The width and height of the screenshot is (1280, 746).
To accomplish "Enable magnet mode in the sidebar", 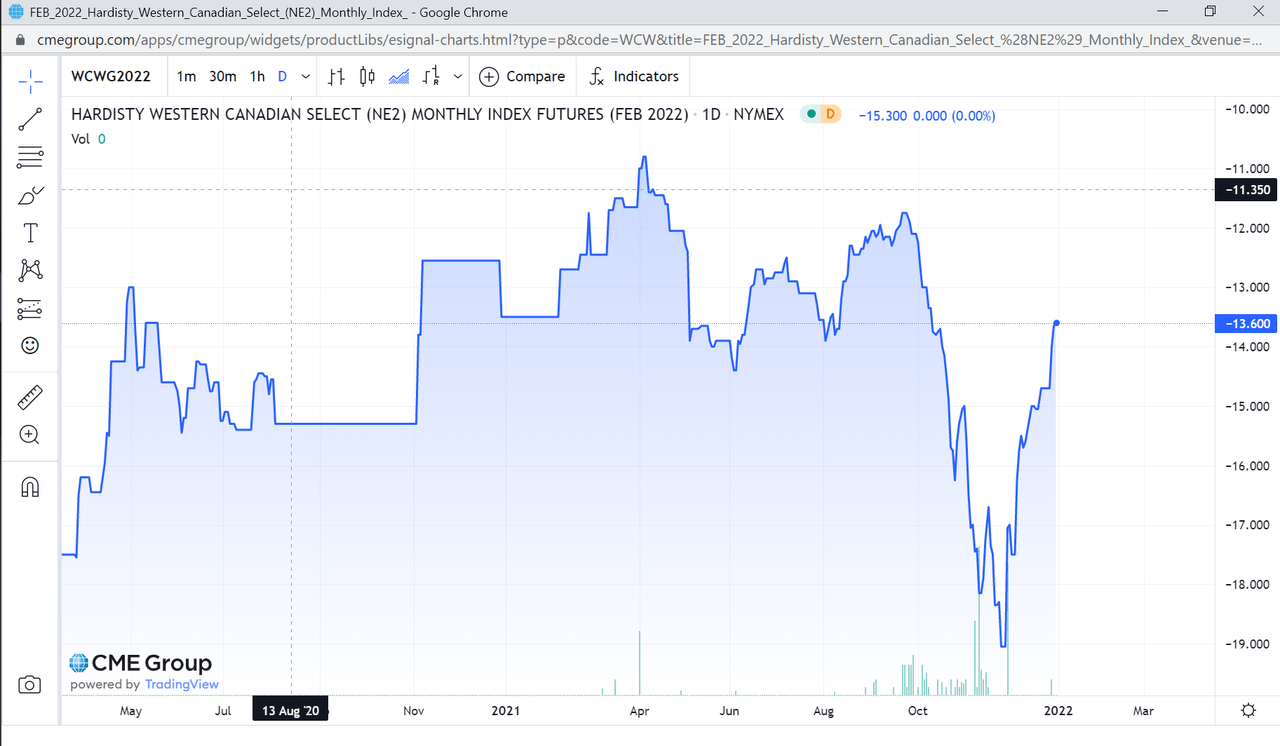I will point(30,486).
